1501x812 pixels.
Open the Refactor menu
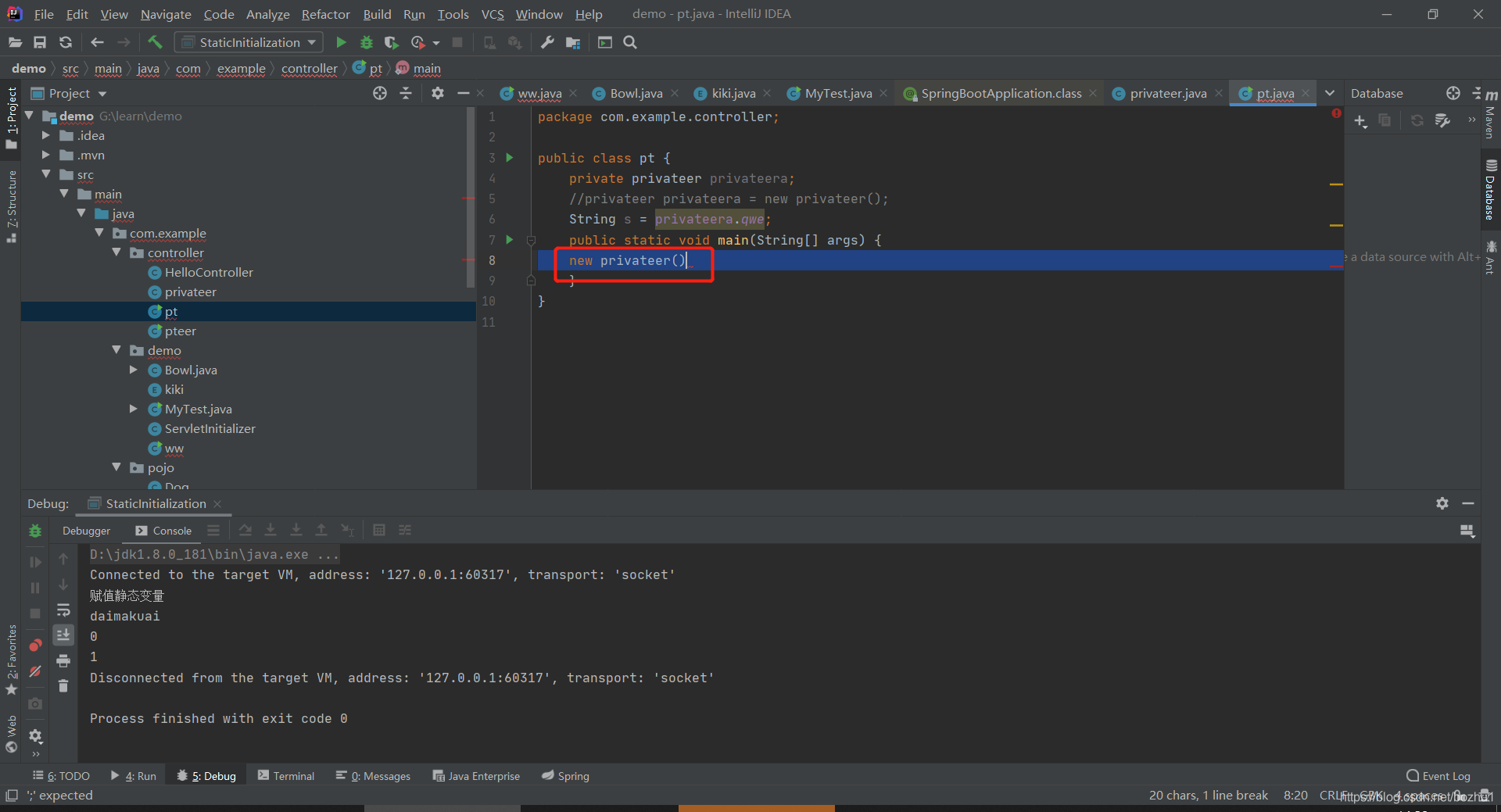(x=325, y=14)
